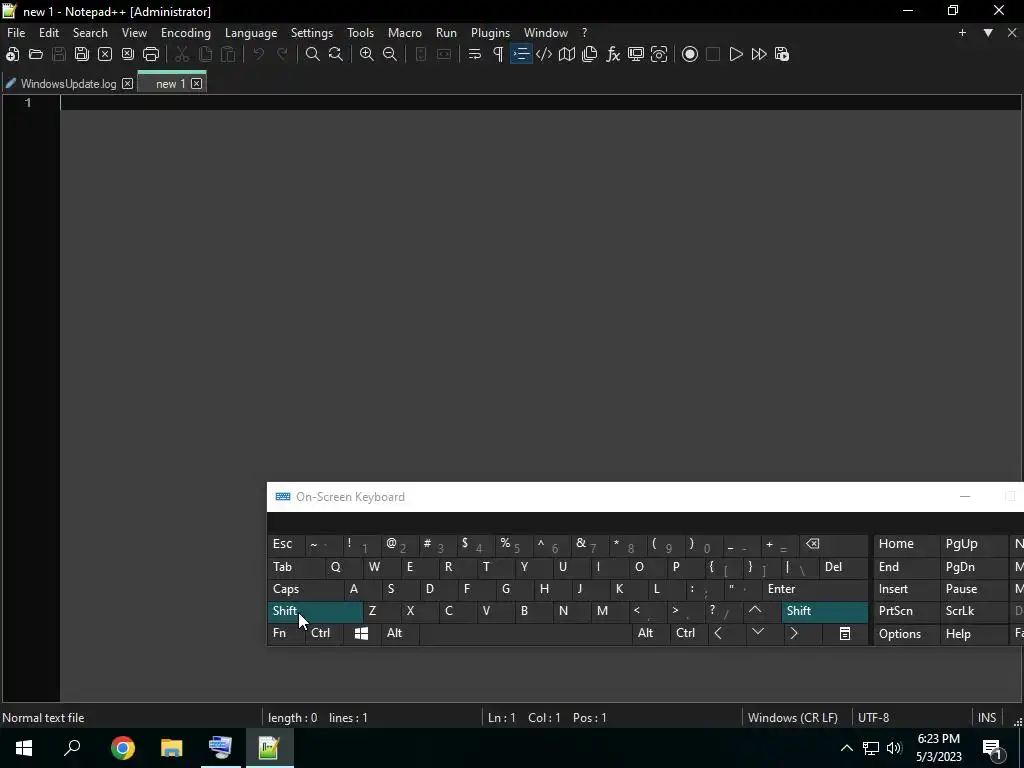Open the Encoding menu
1024x768 pixels.
click(x=185, y=33)
